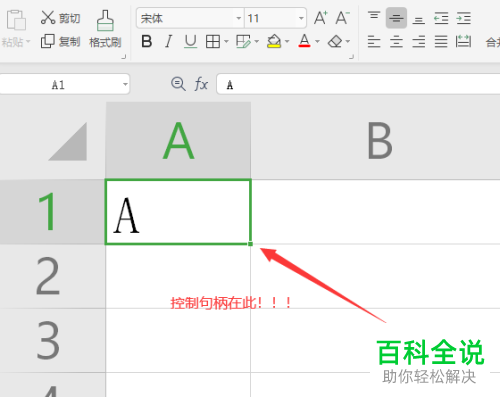This screenshot has width=500, height=397.
Task: Toggle Bold formatting
Action: pos(147,42)
